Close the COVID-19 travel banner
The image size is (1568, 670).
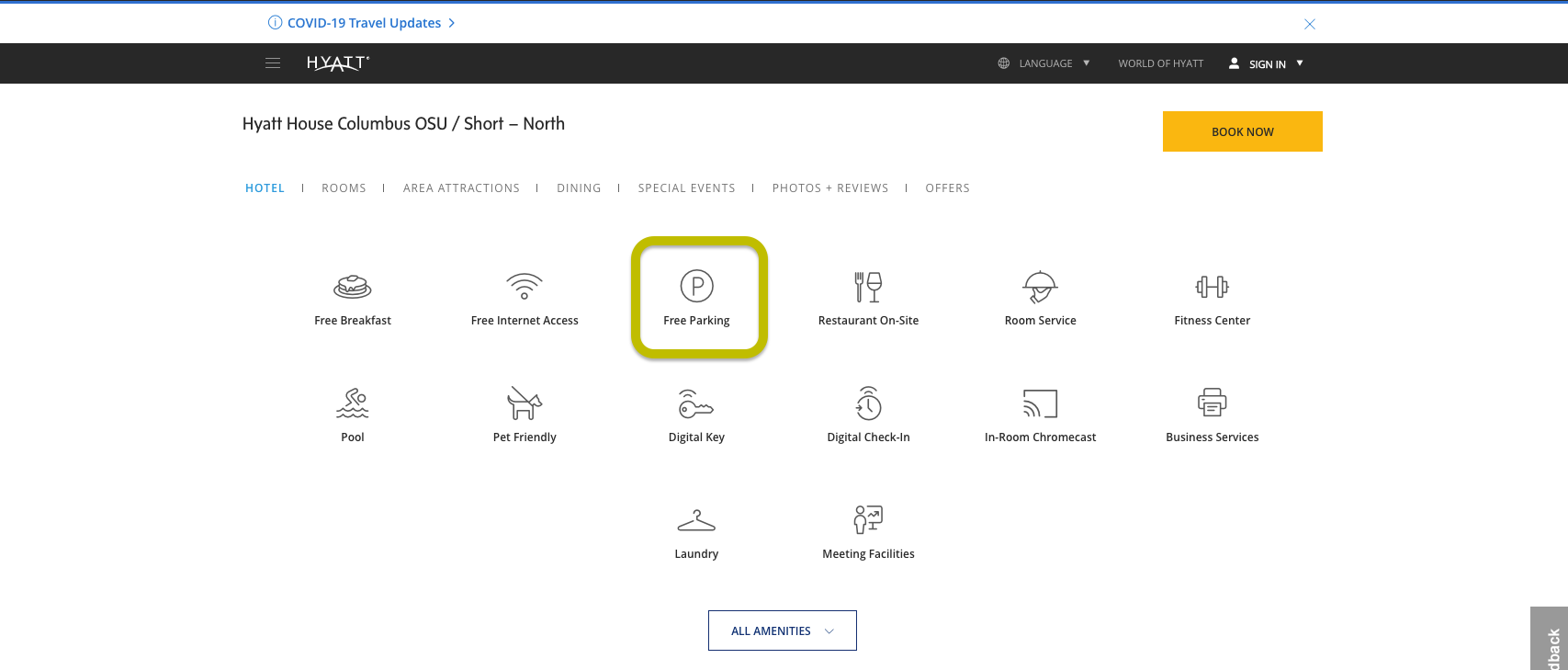1310,24
